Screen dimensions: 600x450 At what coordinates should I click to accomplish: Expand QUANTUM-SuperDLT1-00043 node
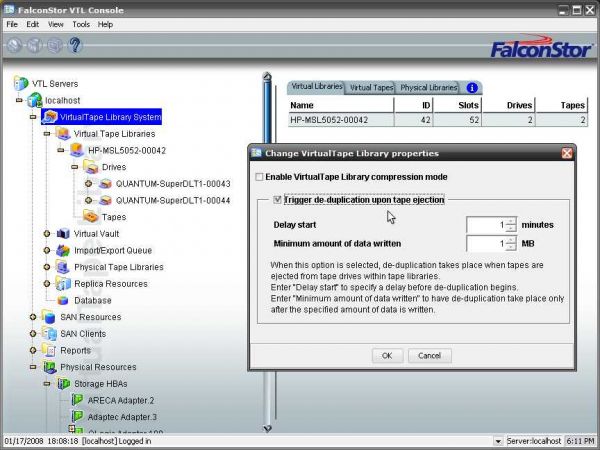[88, 184]
